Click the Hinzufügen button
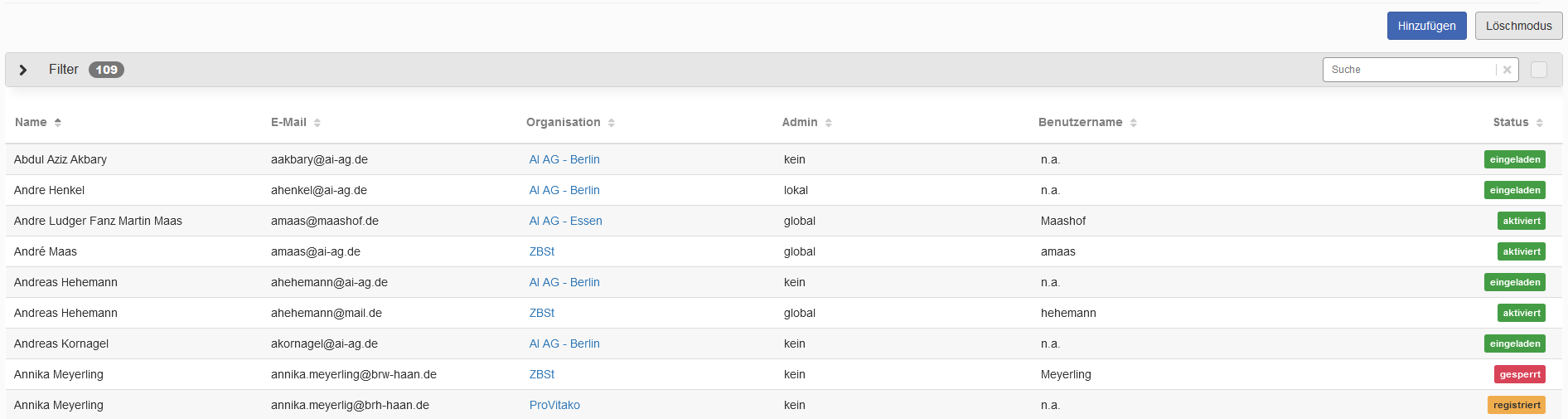This screenshot has height=419, width=1568. coord(1426,26)
